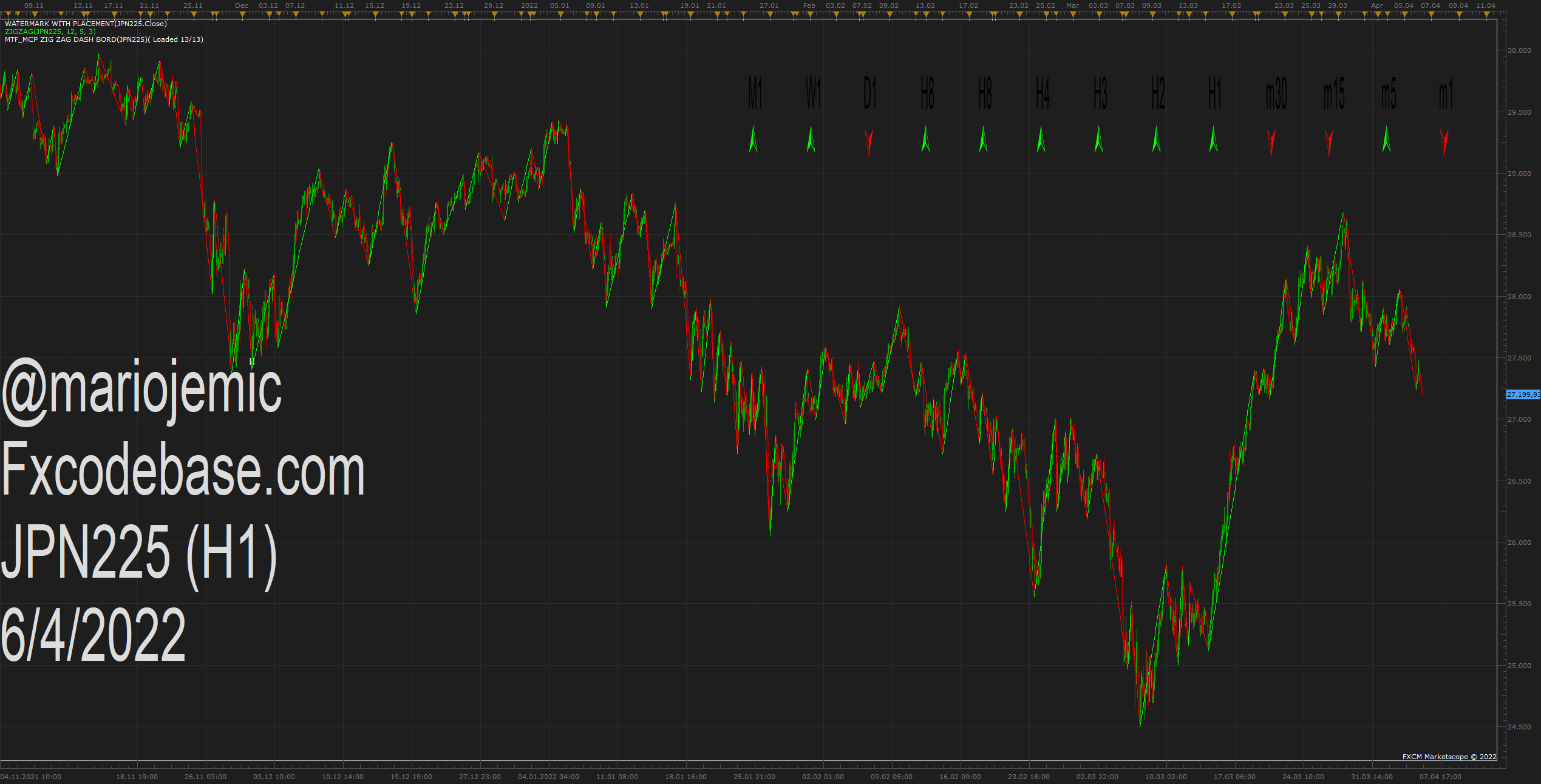Viewport: 1541px width, 784px height.
Task: Select the W1 timeframe label on the dashboard
Action: [813, 93]
